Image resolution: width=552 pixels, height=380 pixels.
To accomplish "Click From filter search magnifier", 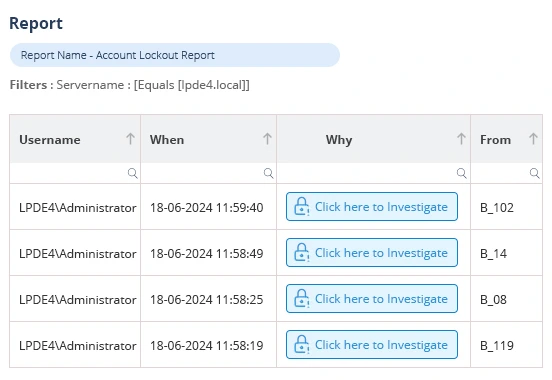I will click(x=534, y=173).
